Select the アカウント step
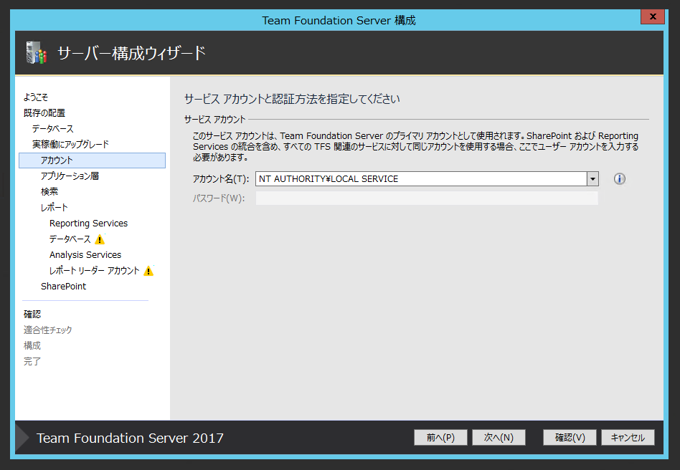 [x=92, y=160]
